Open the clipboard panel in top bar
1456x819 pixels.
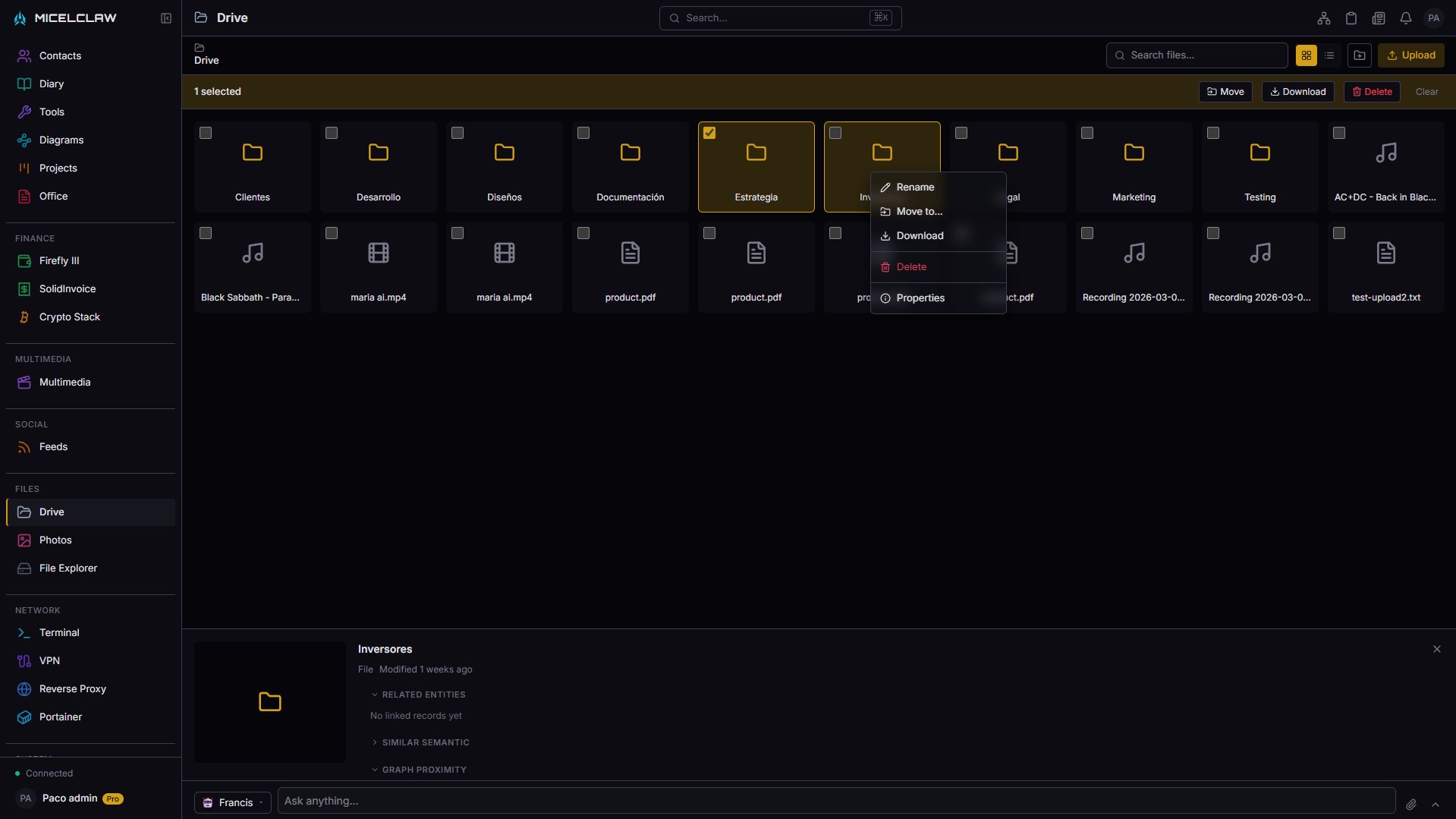tap(1351, 17)
